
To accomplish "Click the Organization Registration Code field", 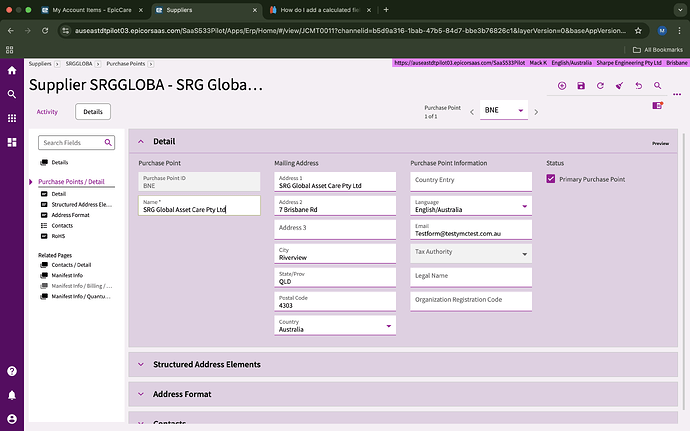I will (x=471, y=301).
